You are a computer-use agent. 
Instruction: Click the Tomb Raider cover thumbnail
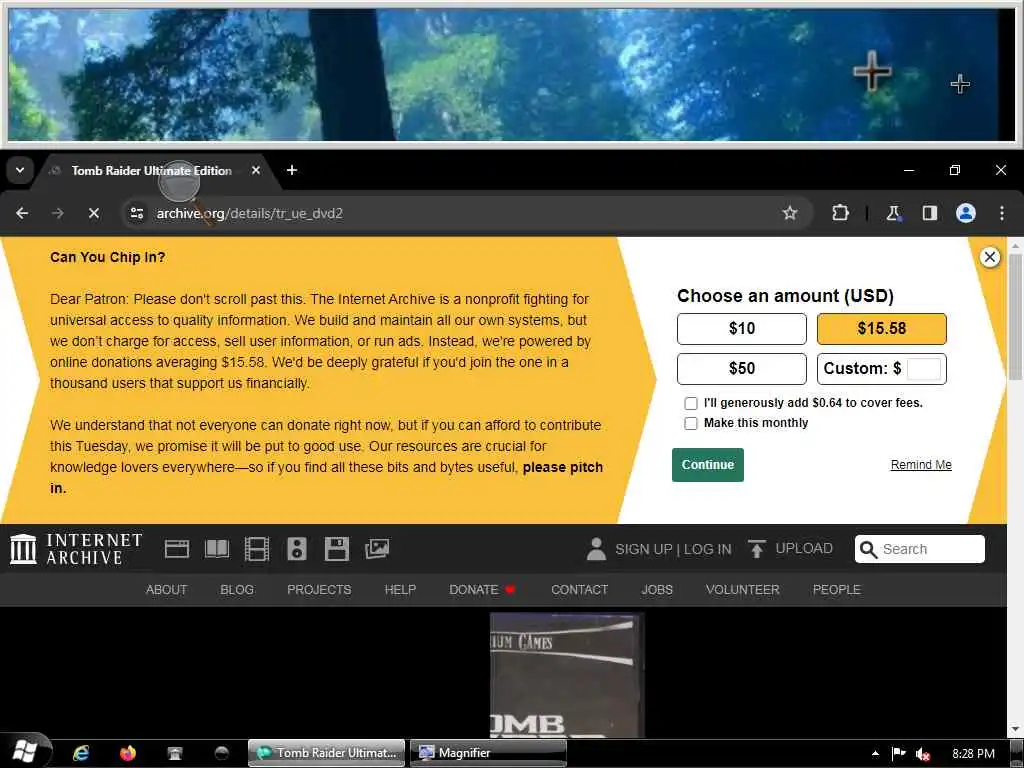pos(567,675)
